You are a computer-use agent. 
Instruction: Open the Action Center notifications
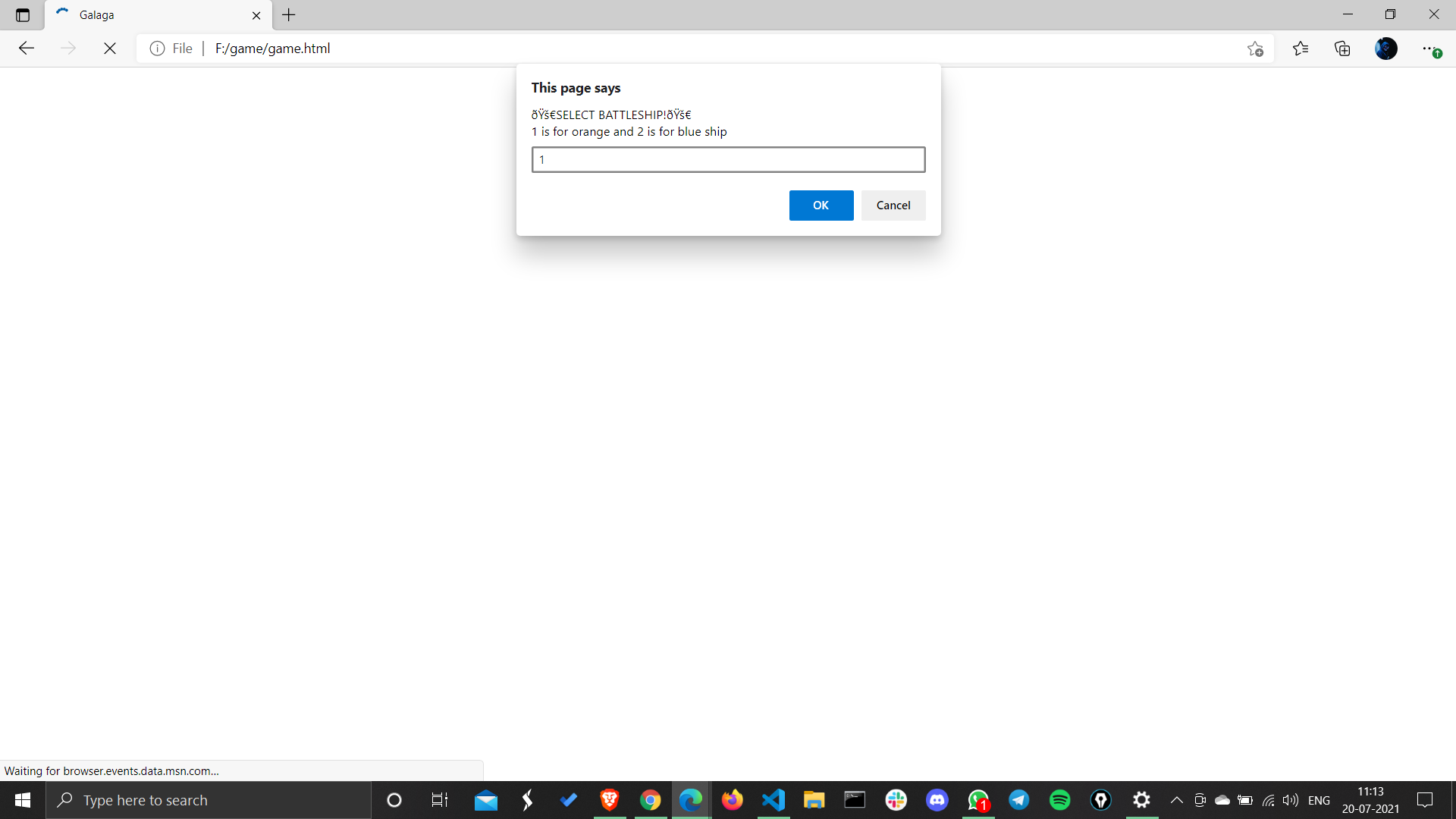[1426, 800]
